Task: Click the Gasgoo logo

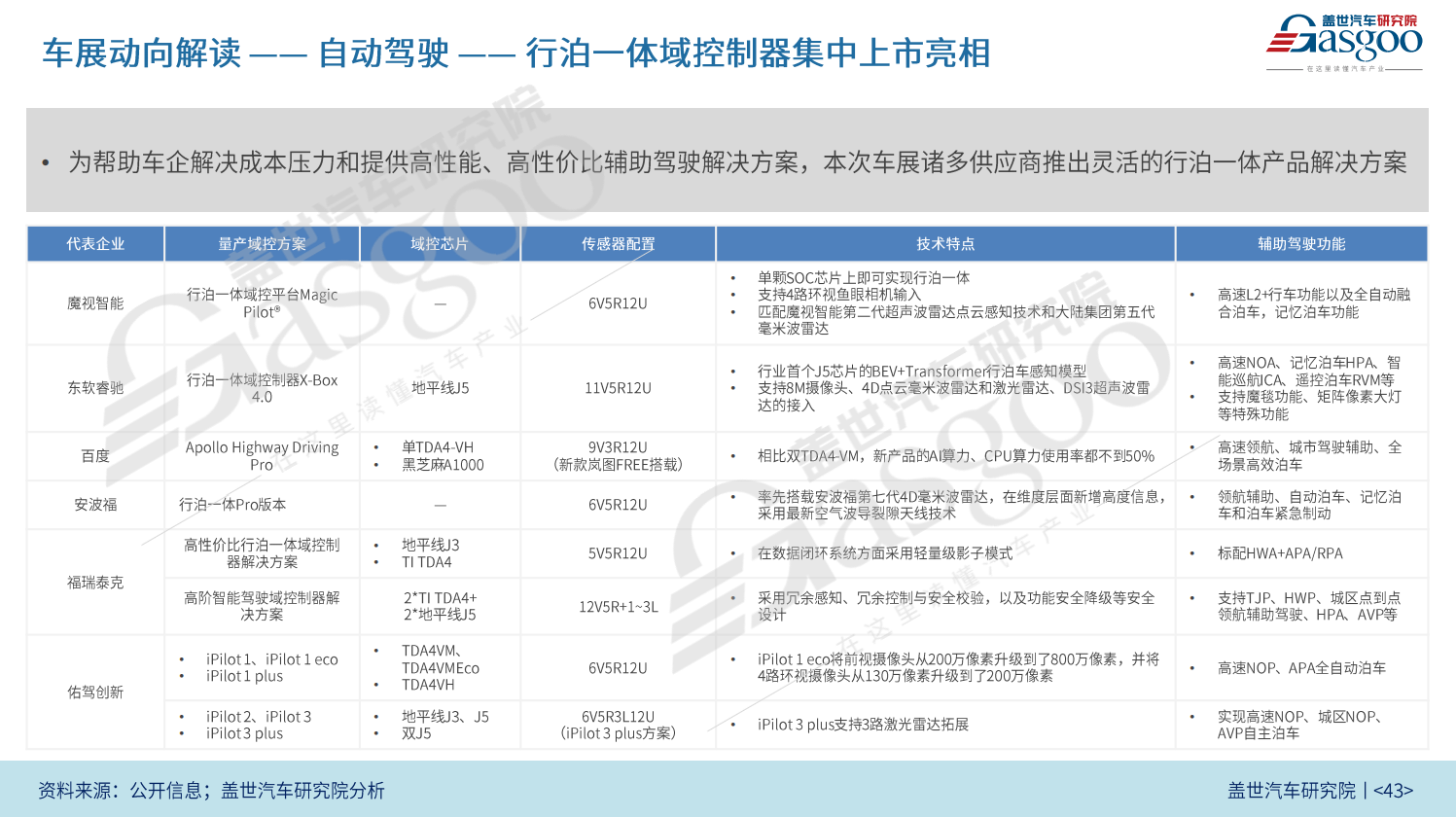Action: 1344,43
